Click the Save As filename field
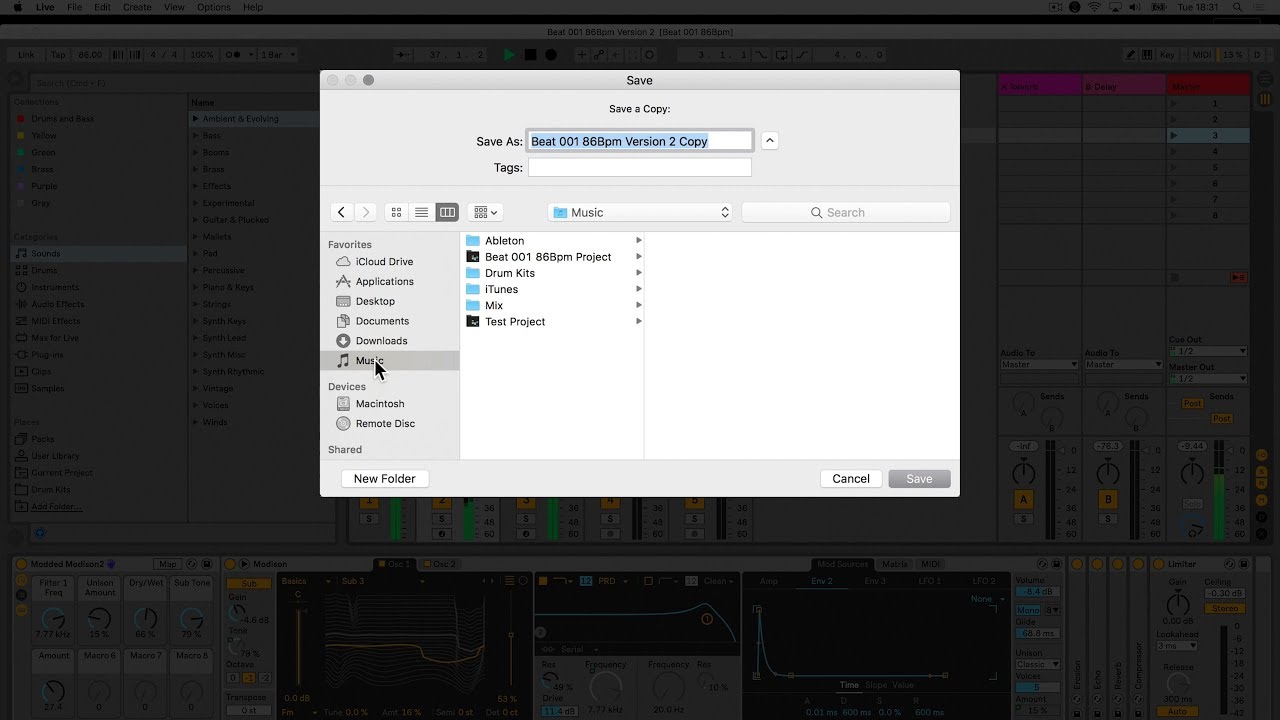This screenshot has height=720, width=1280. [x=640, y=141]
